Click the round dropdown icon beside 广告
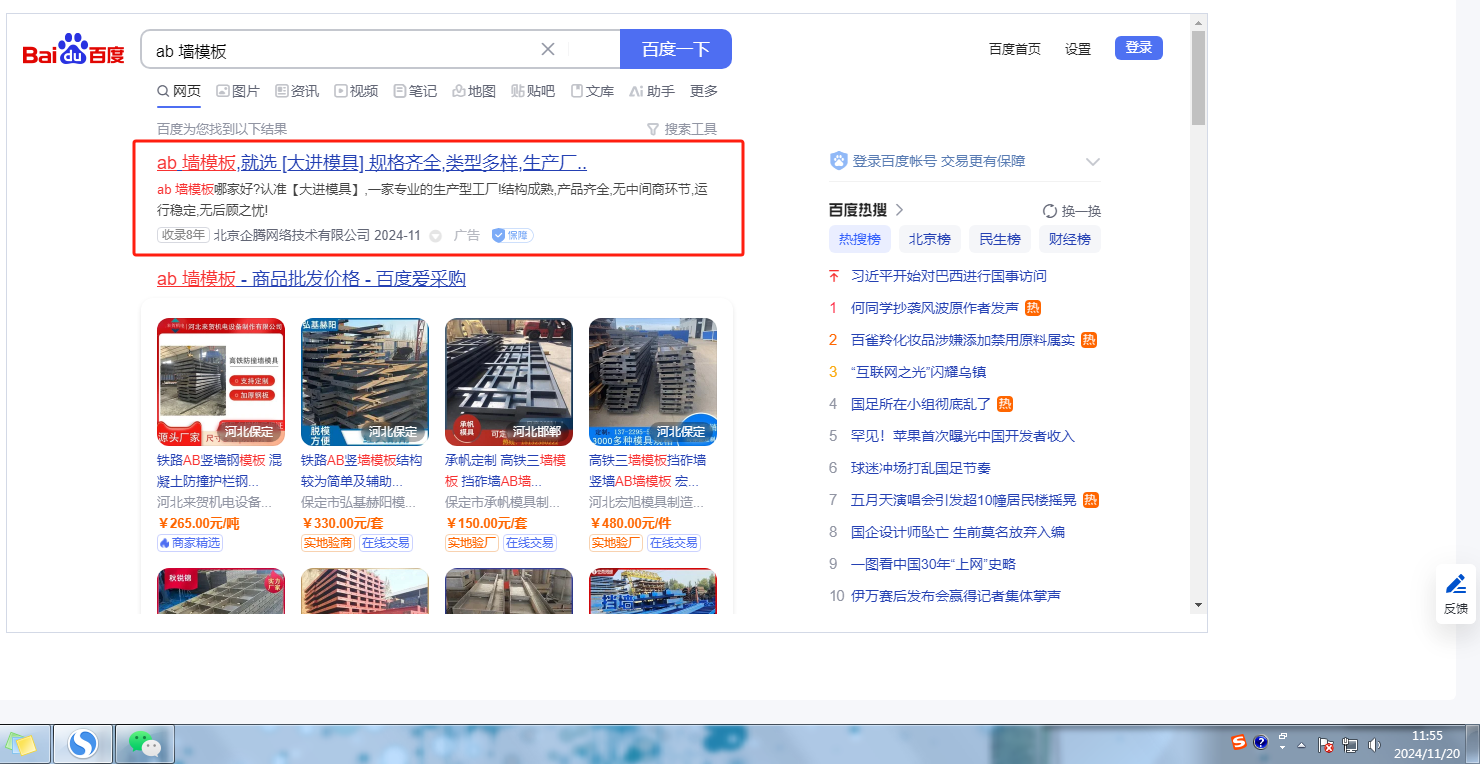 point(435,236)
